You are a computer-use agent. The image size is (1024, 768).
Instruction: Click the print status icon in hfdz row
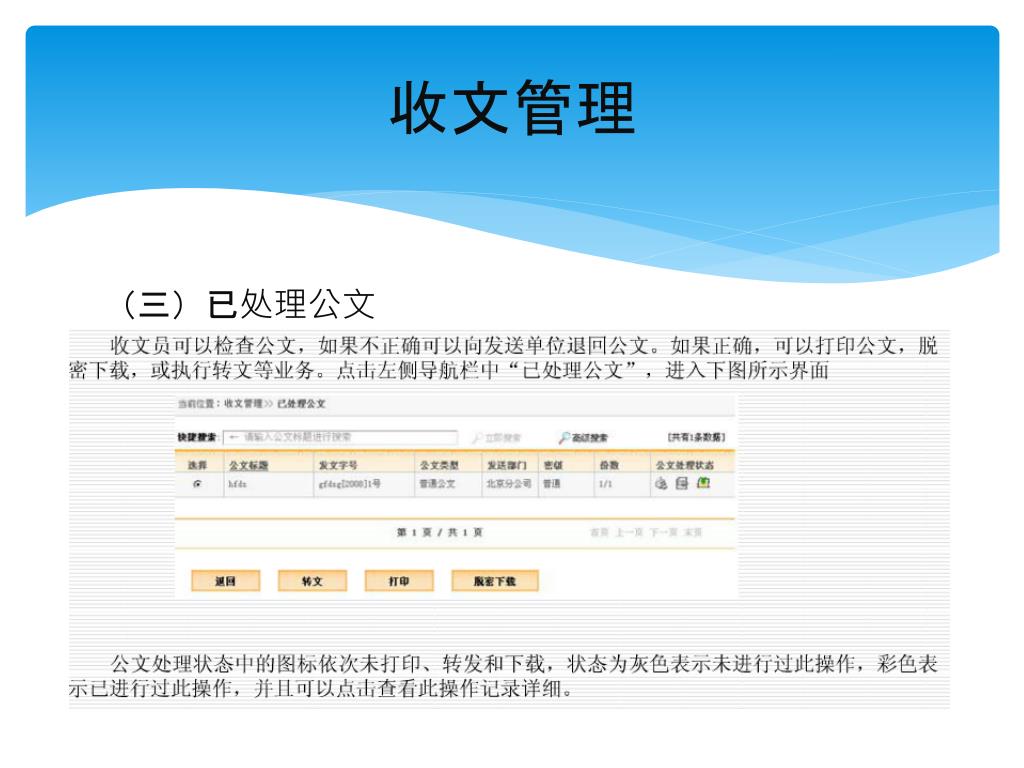(661, 483)
